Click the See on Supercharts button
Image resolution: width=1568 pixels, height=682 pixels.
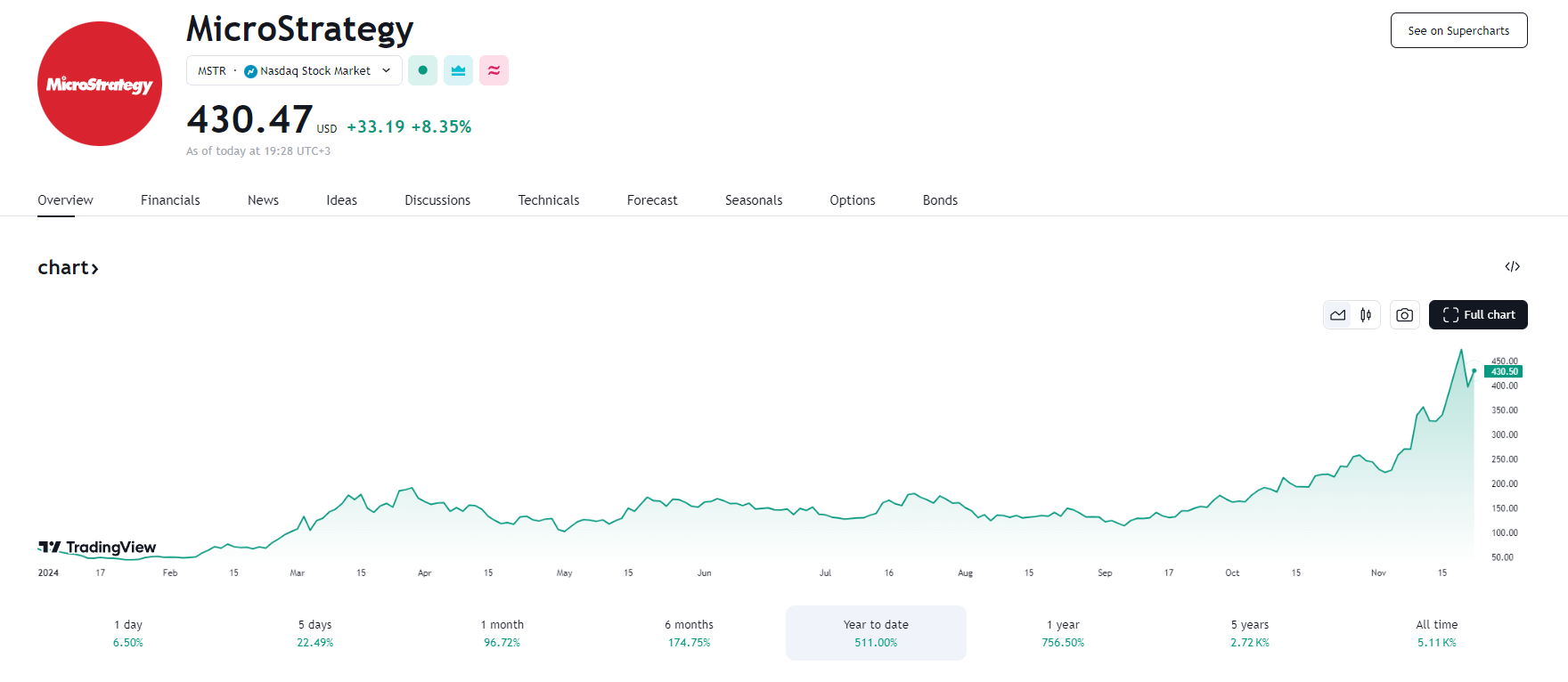tap(1458, 30)
